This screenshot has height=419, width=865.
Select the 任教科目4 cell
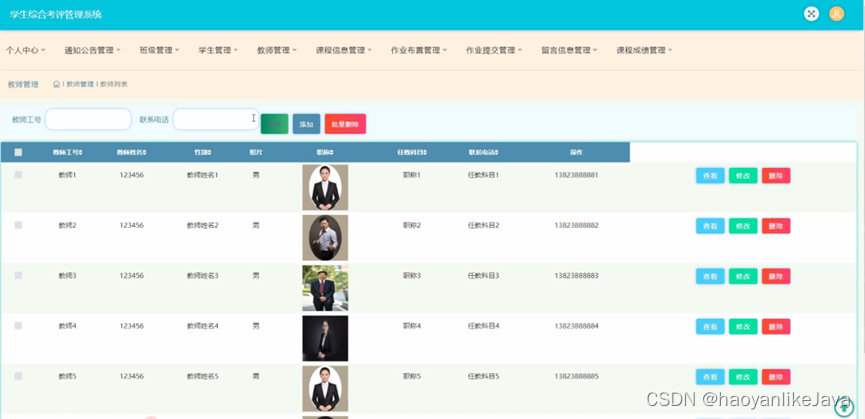(483, 326)
